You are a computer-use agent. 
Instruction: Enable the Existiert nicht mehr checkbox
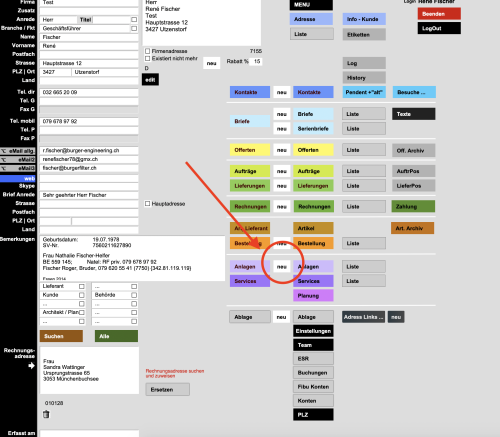click(148, 58)
